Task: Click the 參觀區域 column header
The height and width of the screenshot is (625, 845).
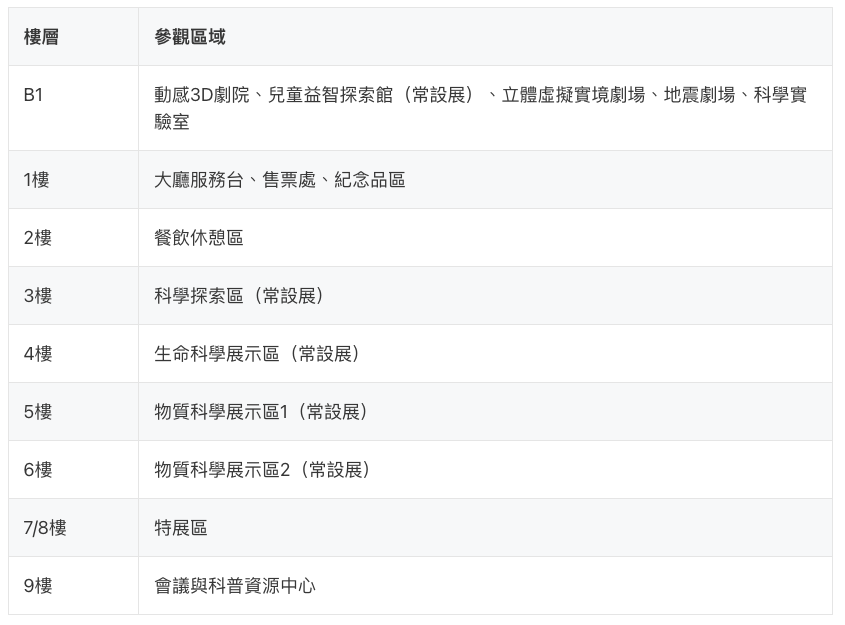Action: coord(190,37)
